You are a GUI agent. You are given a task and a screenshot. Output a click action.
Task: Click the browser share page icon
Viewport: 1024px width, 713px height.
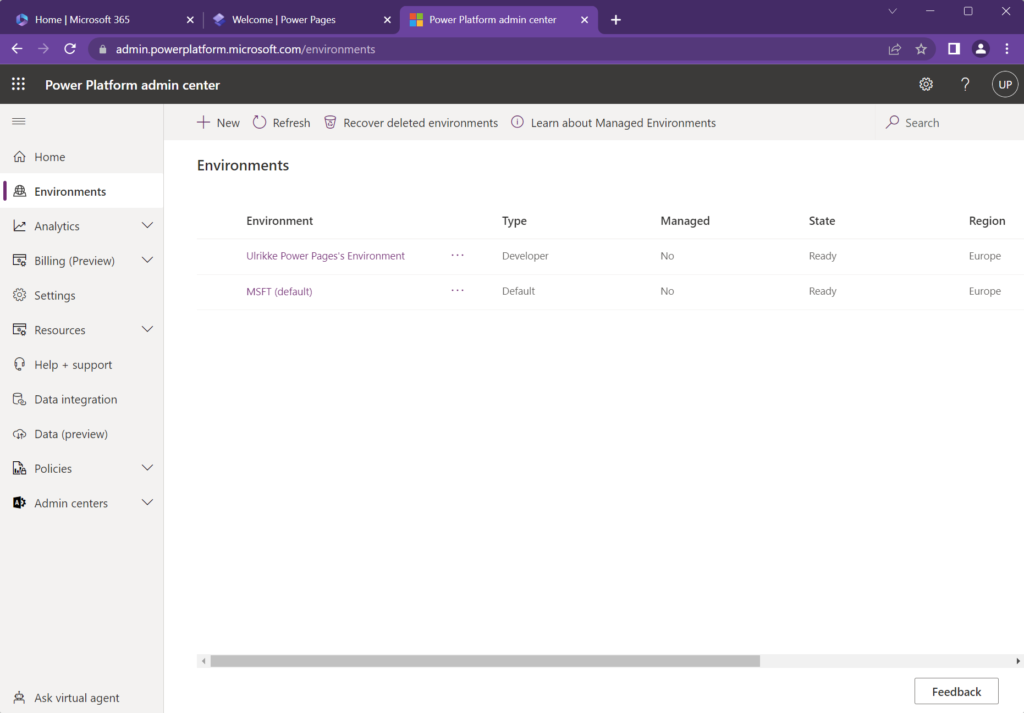pyautogui.click(x=895, y=49)
